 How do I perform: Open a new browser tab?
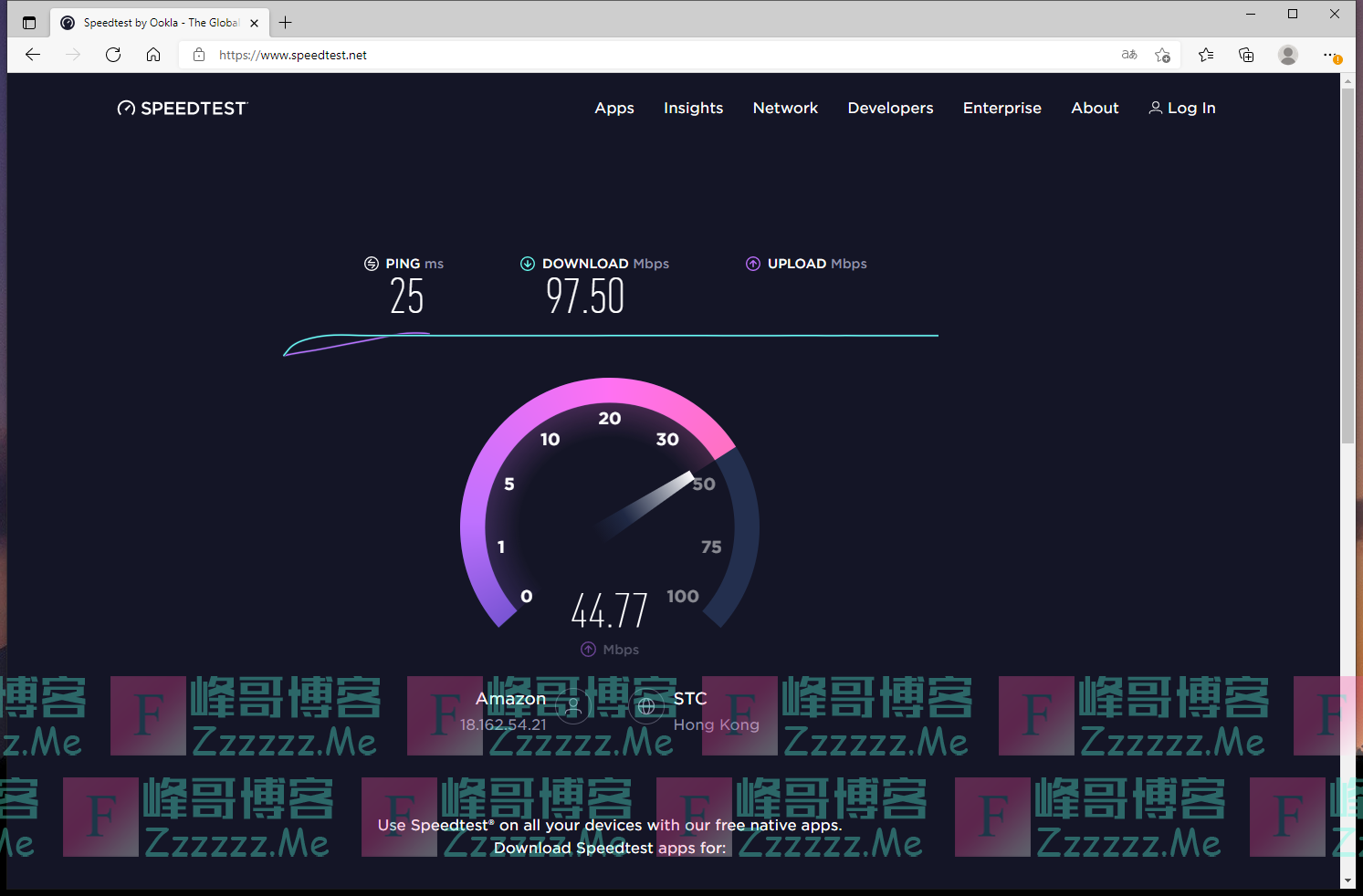point(286,23)
